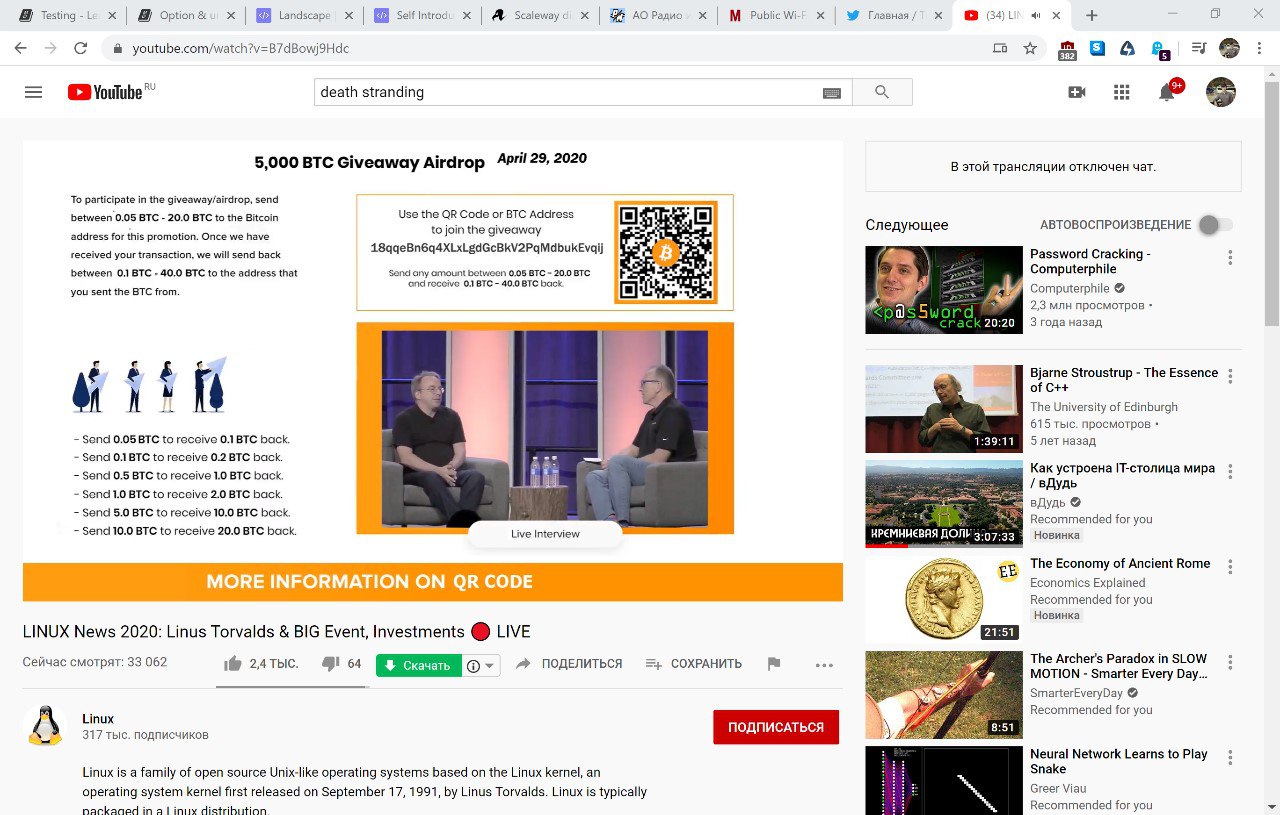This screenshot has width=1280, height=815.
Task: Open Chrome profile avatar in toolbar
Action: click(1229, 48)
